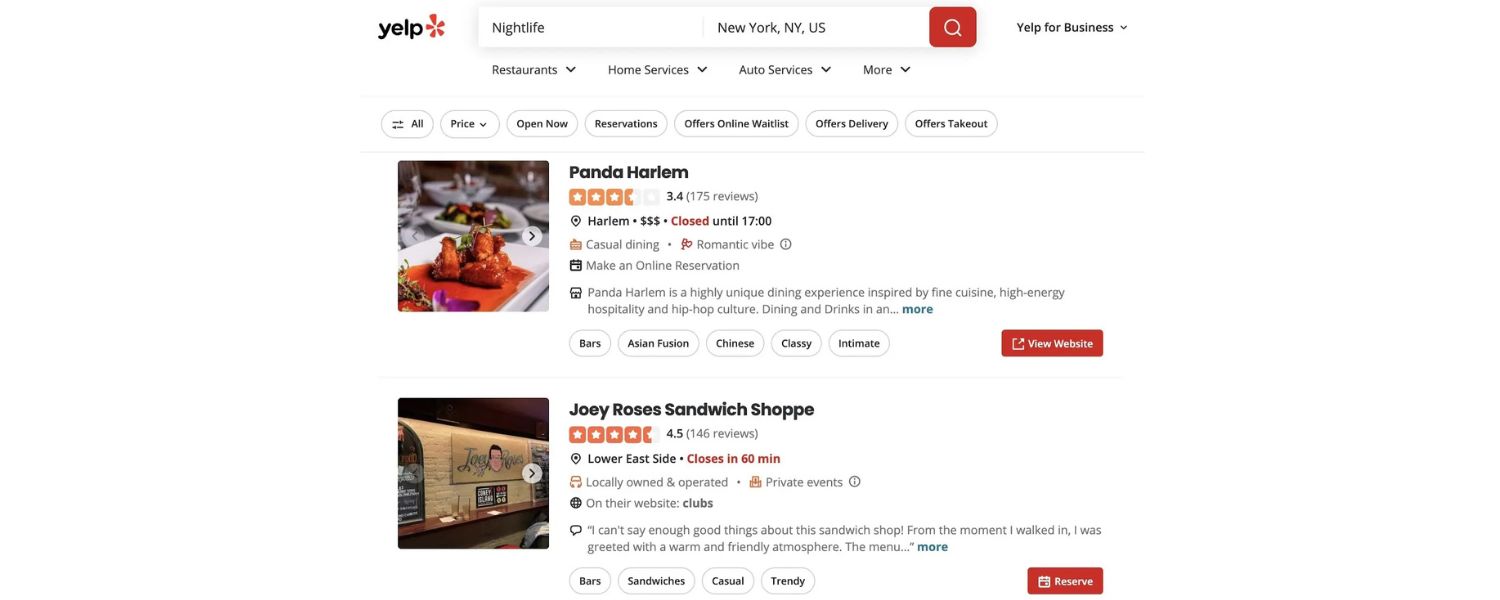Image resolution: width=1500 pixels, height=600 pixels.
Task: Expand the "More" navigation dropdown
Action: [880, 66]
